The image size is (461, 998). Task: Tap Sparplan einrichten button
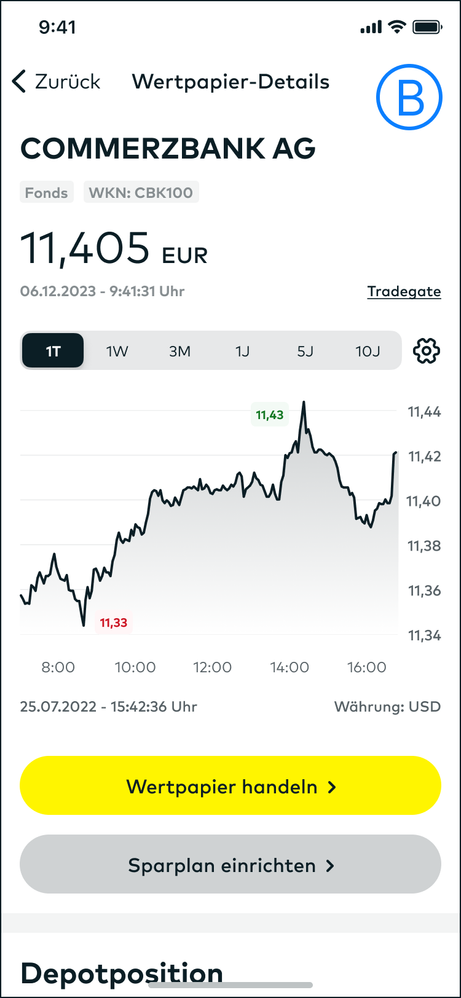point(230,864)
